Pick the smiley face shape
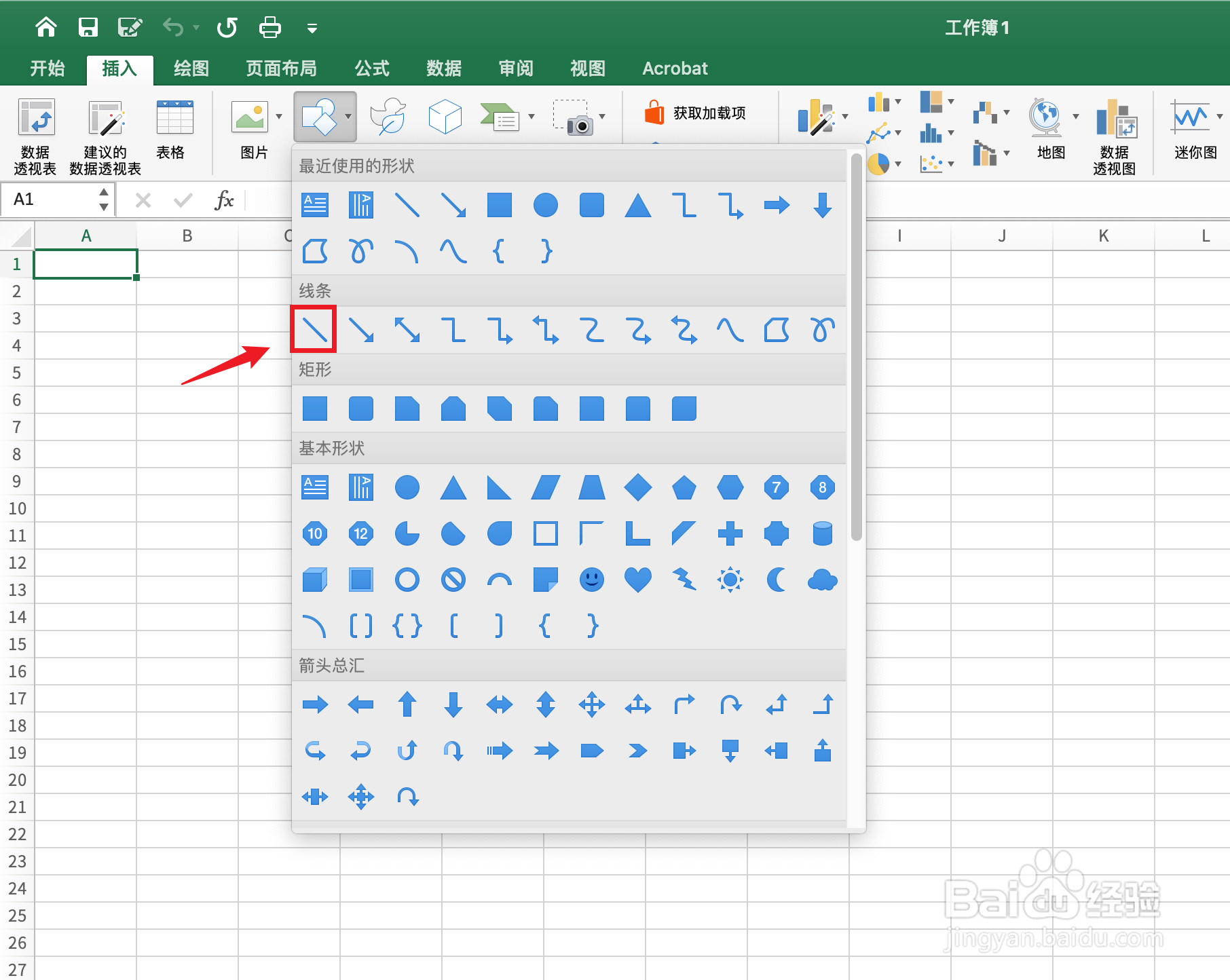 (592, 580)
